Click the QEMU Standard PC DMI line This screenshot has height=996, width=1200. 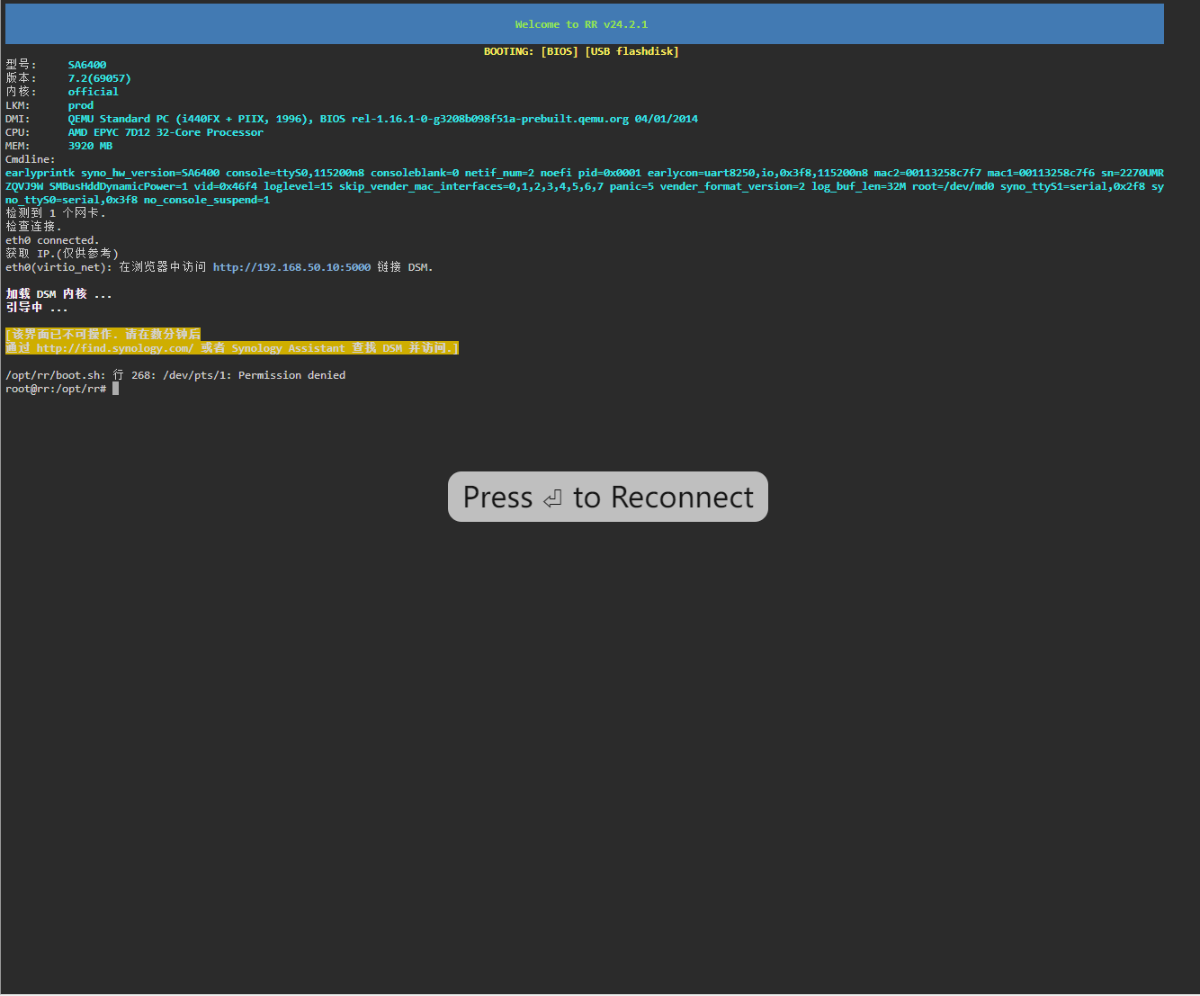coord(382,119)
